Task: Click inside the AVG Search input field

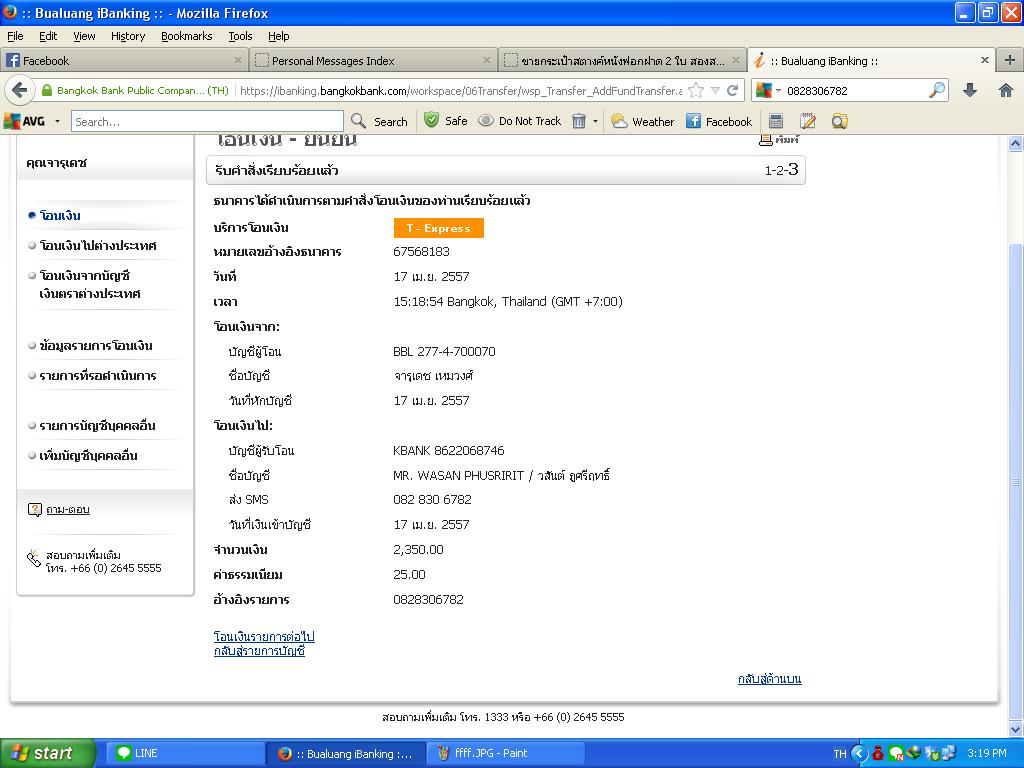Action: tap(207, 121)
